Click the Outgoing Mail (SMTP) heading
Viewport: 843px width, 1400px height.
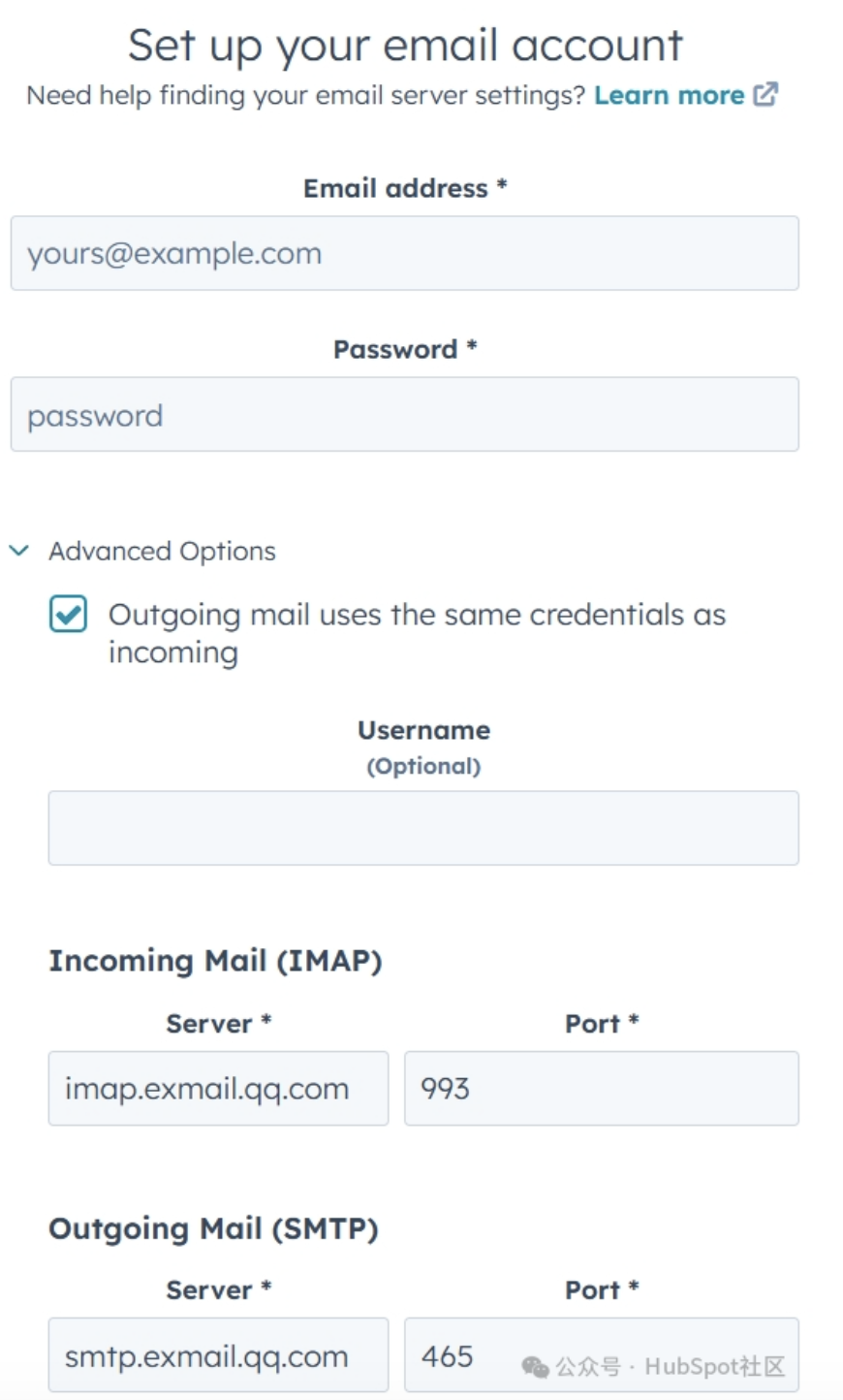click(213, 1228)
